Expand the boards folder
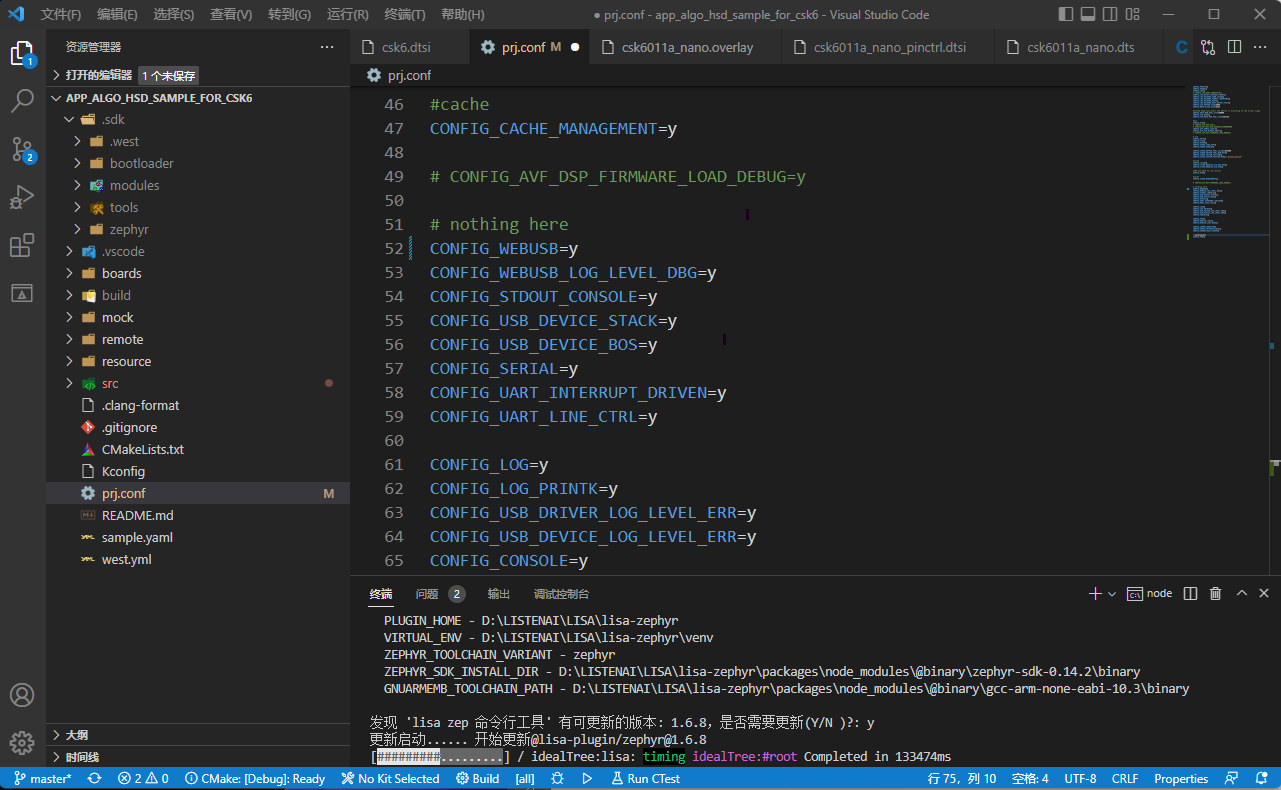The height and width of the screenshot is (790, 1281). click(x=121, y=273)
